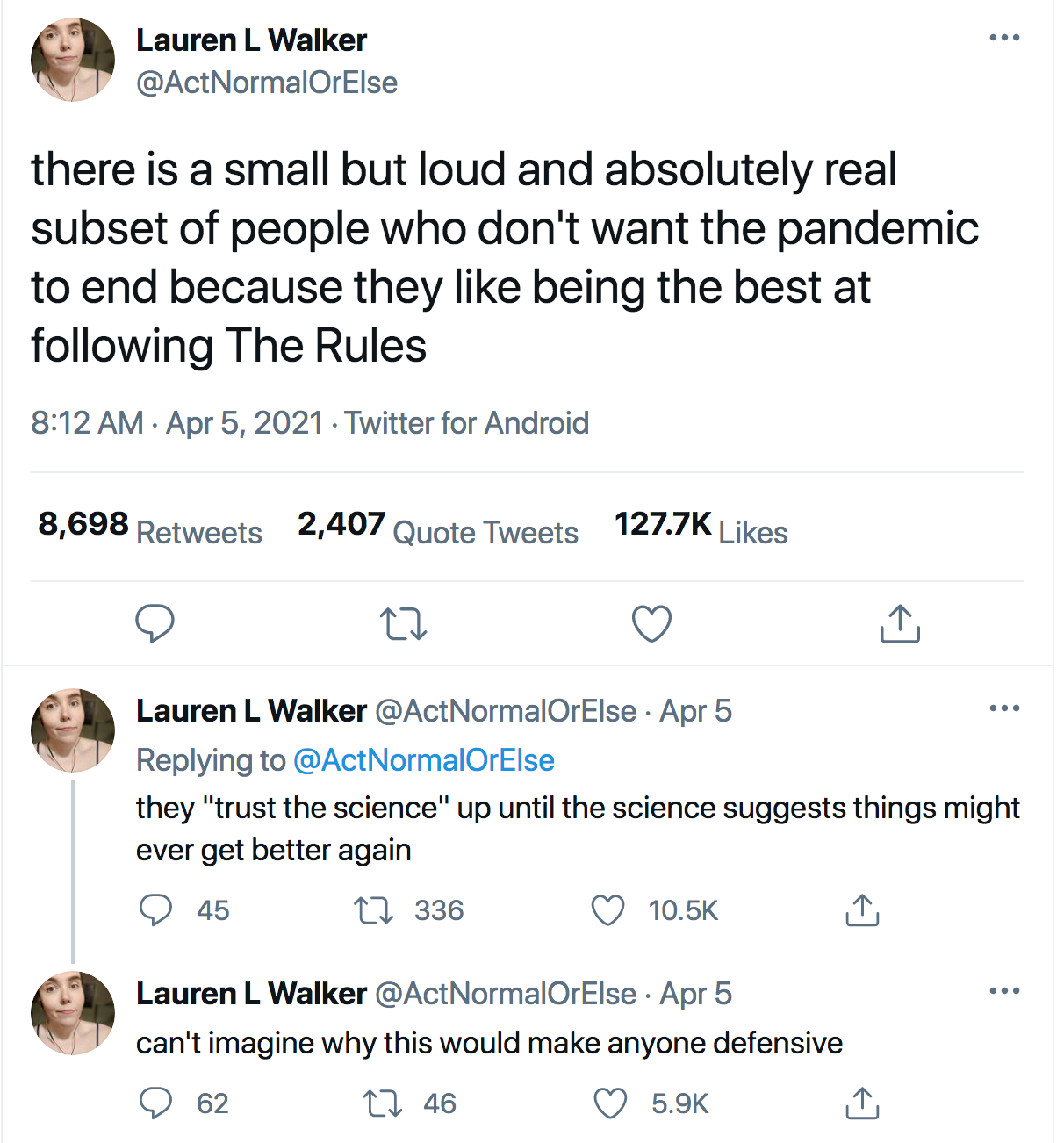Like the "make anyone defensive" tweet
Screen dimensions: 1064x1143
pyautogui.click(x=610, y=1103)
